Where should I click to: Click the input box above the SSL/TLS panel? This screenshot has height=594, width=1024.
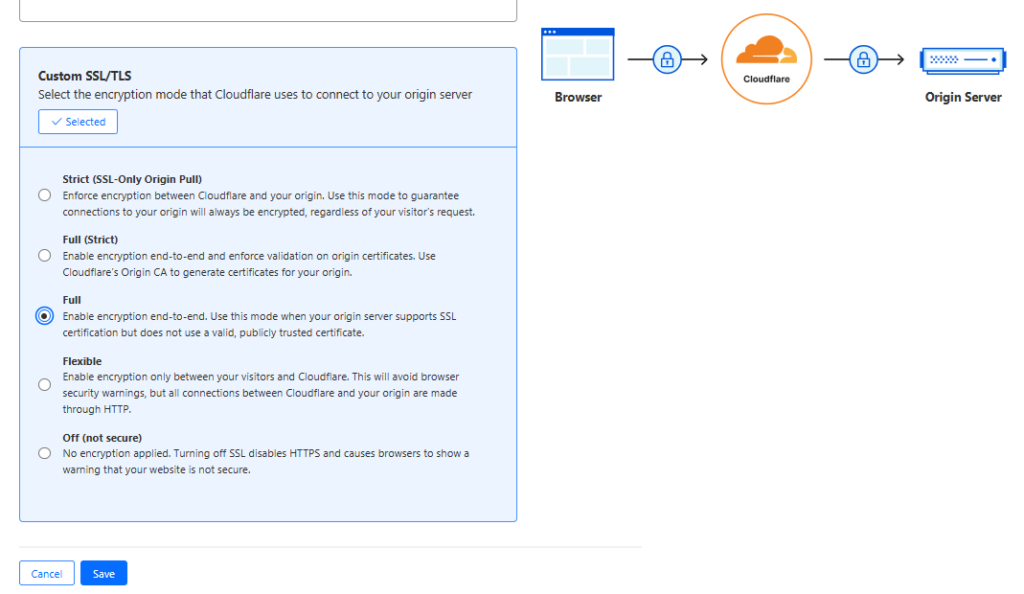pos(268,10)
